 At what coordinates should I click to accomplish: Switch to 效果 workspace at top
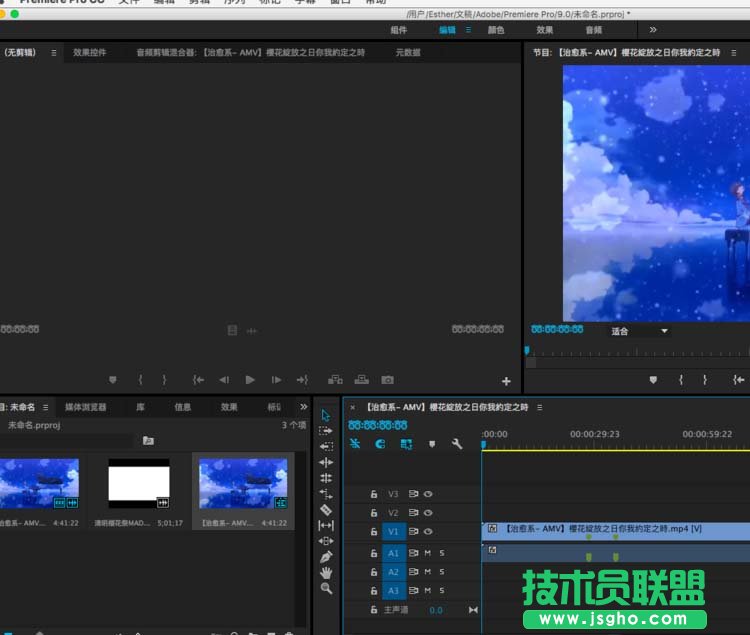tap(544, 30)
